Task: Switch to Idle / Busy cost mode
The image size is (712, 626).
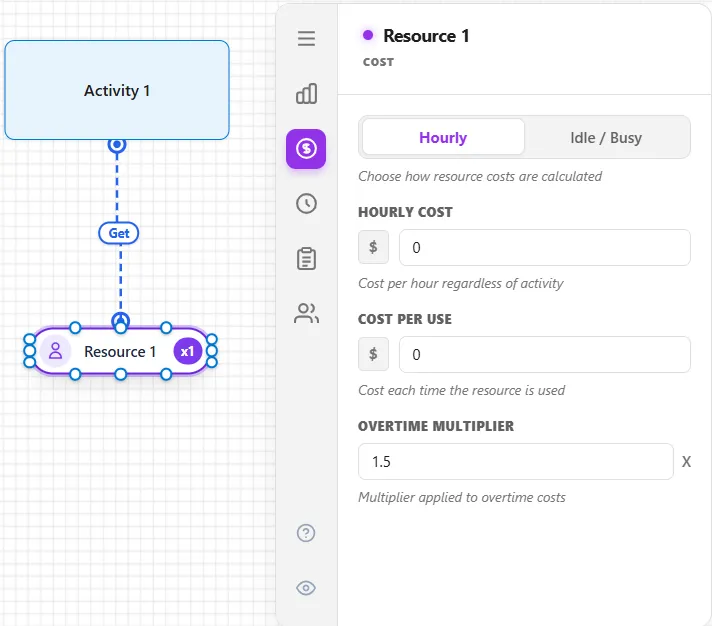Action: [x=606, y=137]
